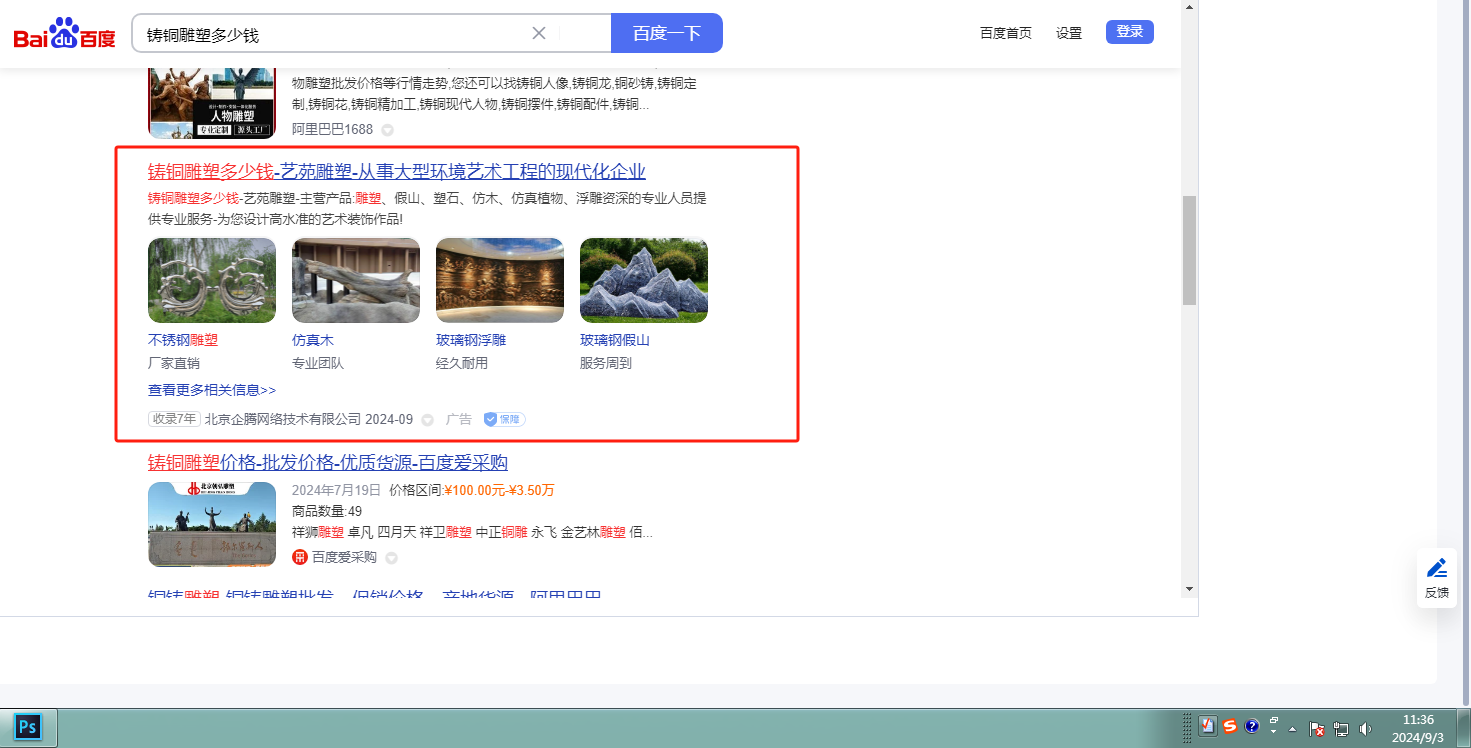Show hidden tray icons with the up arrow
1471x748 pixels.
pyautogui.click(x=1293, y=729)
